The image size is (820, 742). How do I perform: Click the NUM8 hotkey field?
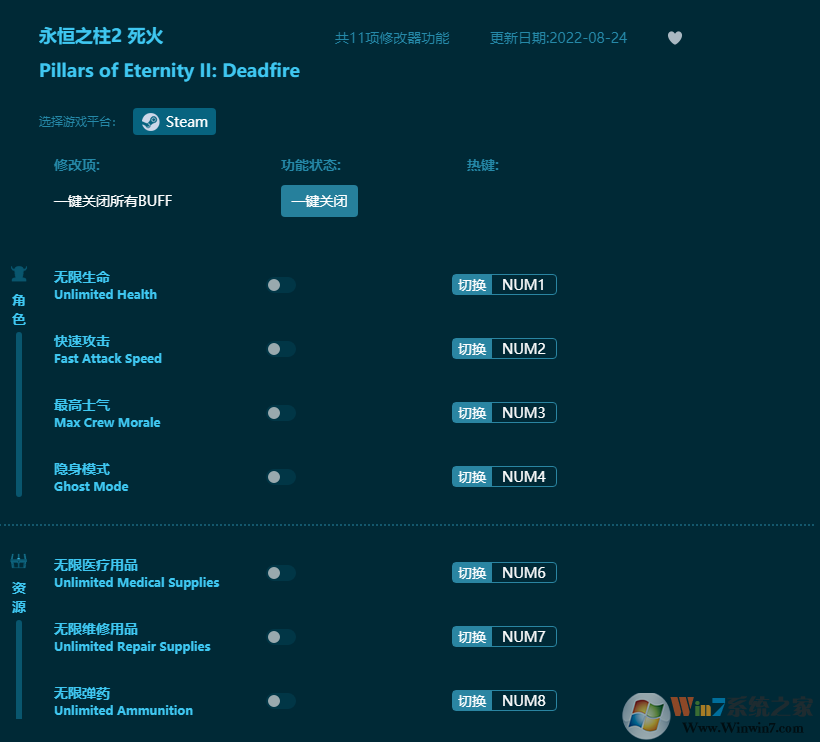coord(524,701)
